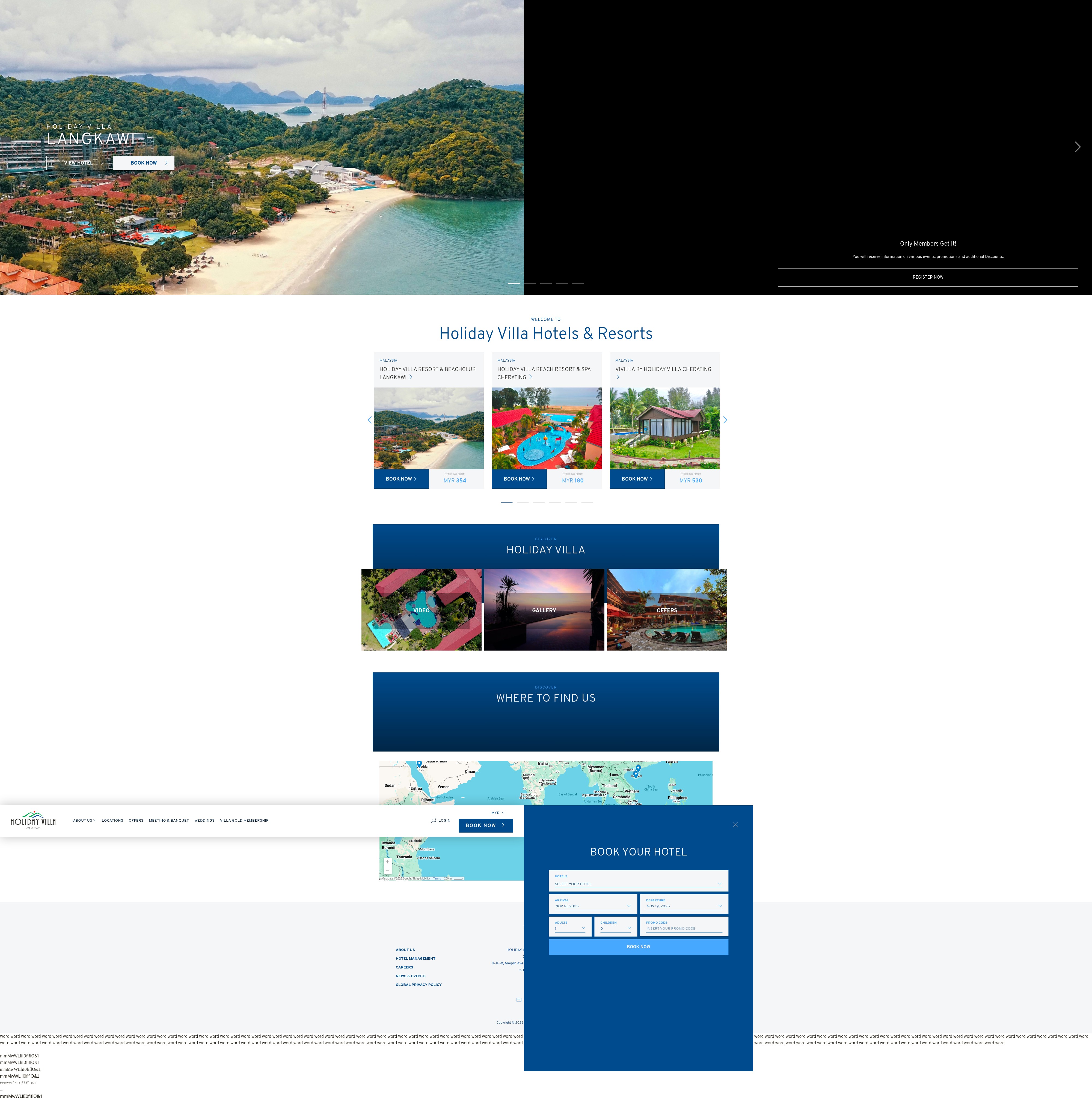Show previous hotels with left carousel chevron
Image resolution: width=1092 pixels, height=1100 pixels.
coord(369,420)
